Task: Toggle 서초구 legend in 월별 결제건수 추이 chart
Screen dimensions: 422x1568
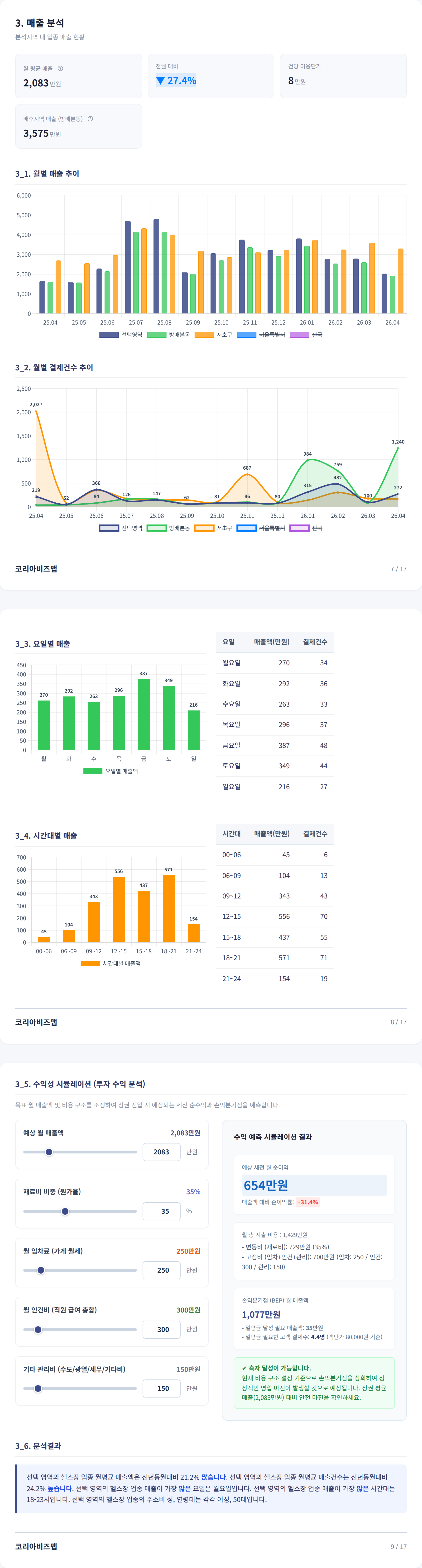Action: pos(214,528)
